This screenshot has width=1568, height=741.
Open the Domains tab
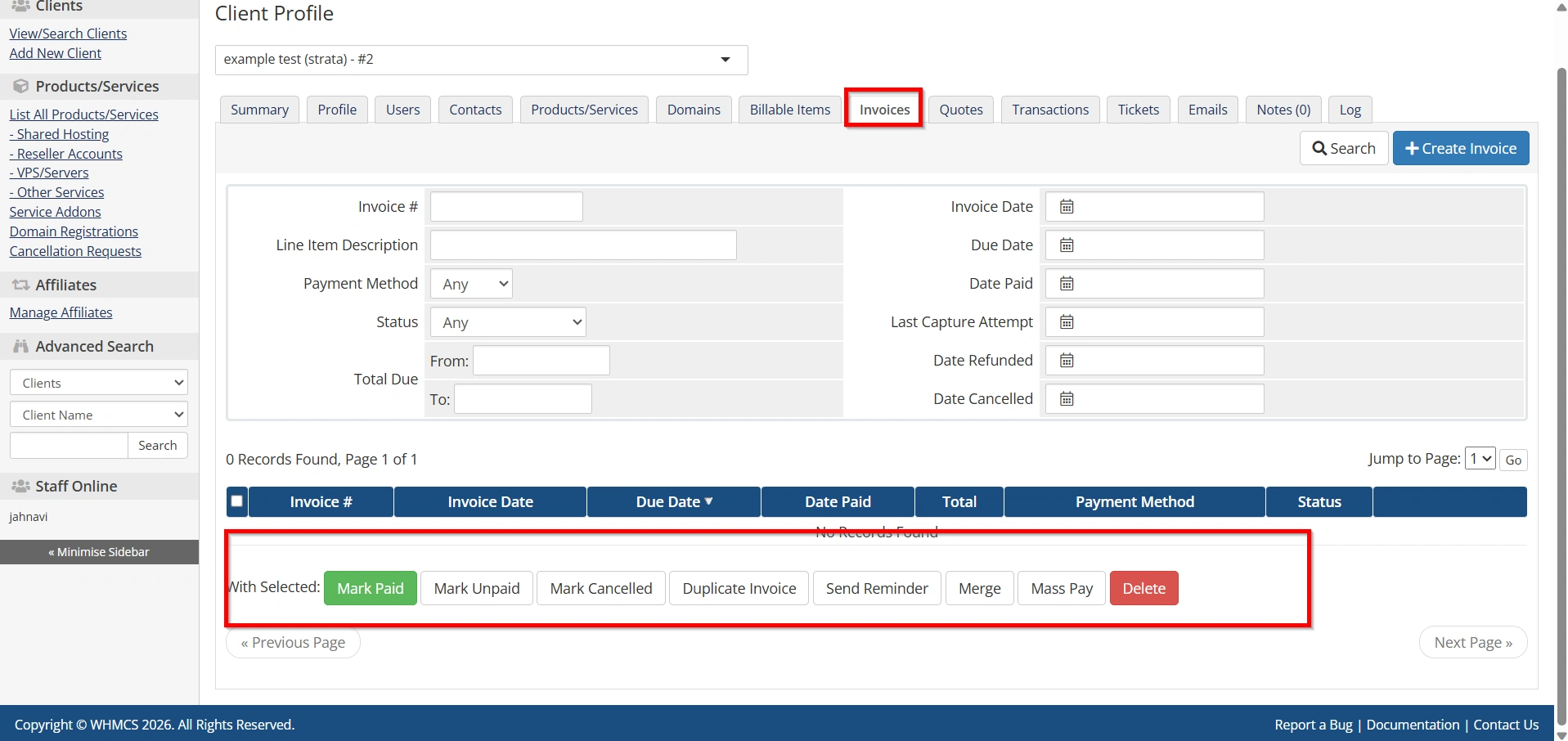pos(694,110)
